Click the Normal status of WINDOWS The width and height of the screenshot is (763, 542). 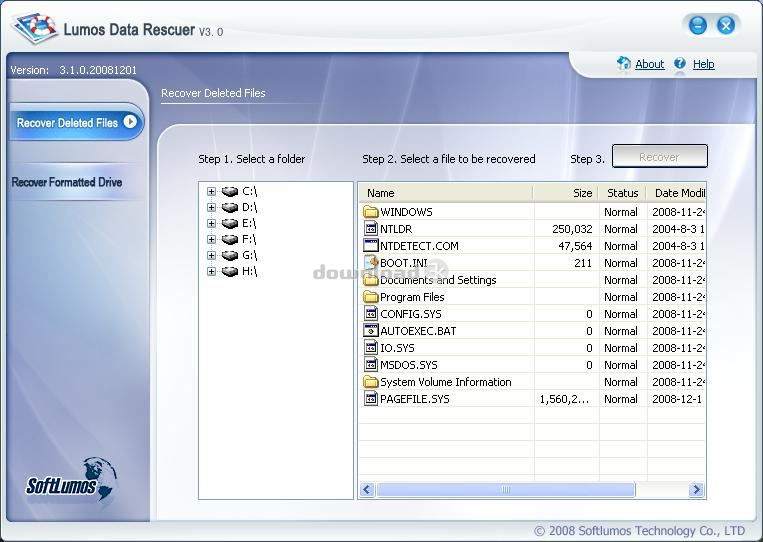[x=620, y=212]
